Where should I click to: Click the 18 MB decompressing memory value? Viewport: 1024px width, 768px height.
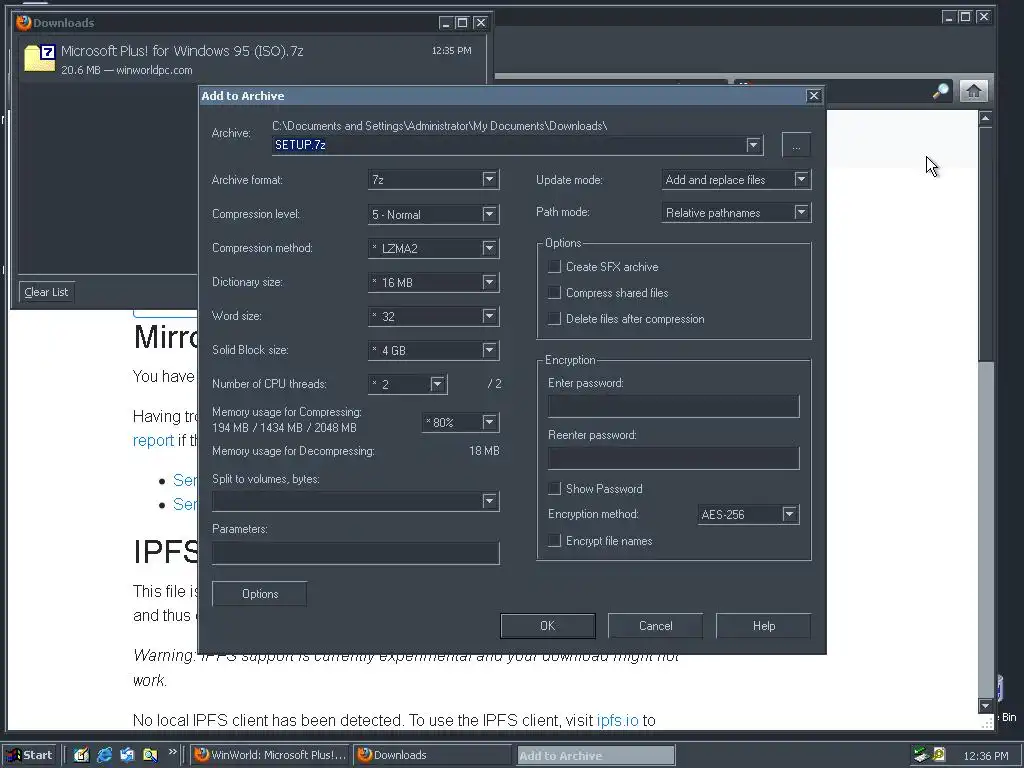(x=484, y=451)
